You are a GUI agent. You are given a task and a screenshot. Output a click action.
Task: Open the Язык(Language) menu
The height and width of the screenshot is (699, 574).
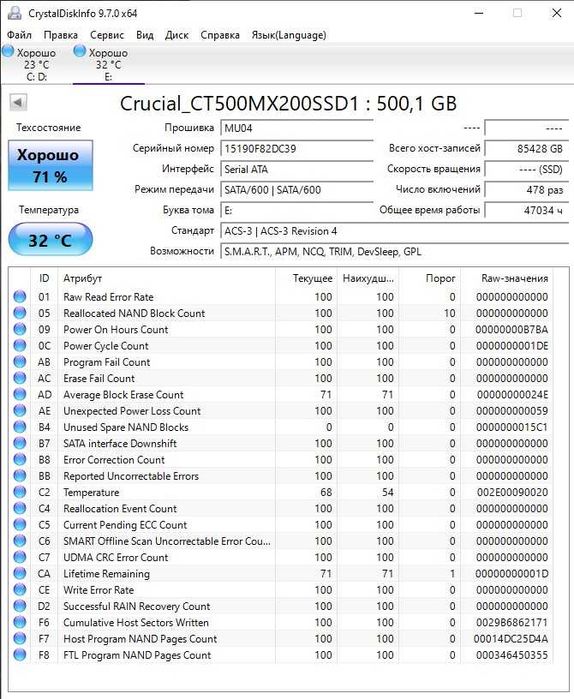[289, 35]
